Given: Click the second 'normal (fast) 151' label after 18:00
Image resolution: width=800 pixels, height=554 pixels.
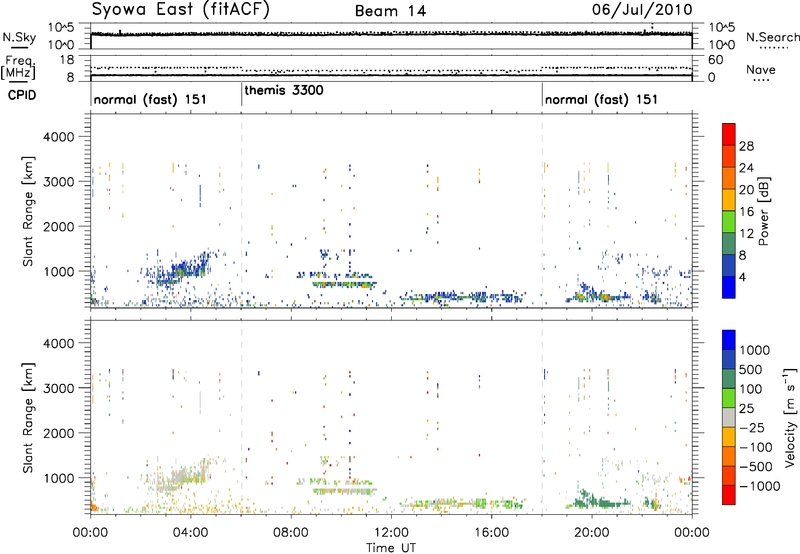Looking at the screenshot, I should point(601,99).
